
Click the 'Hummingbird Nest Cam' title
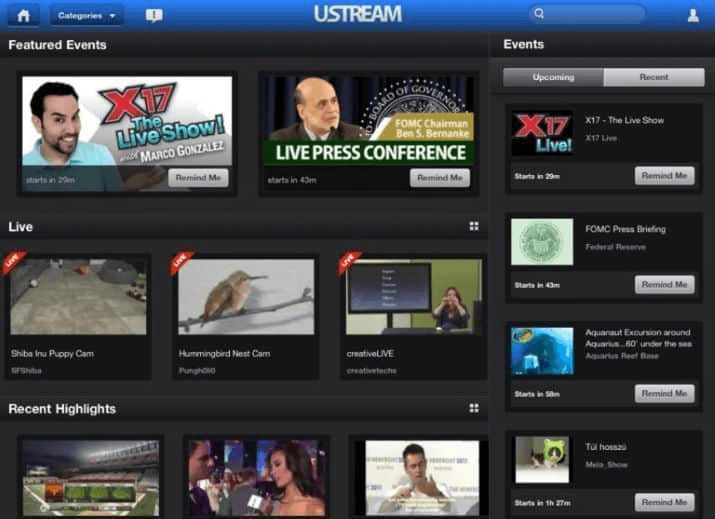224,353
